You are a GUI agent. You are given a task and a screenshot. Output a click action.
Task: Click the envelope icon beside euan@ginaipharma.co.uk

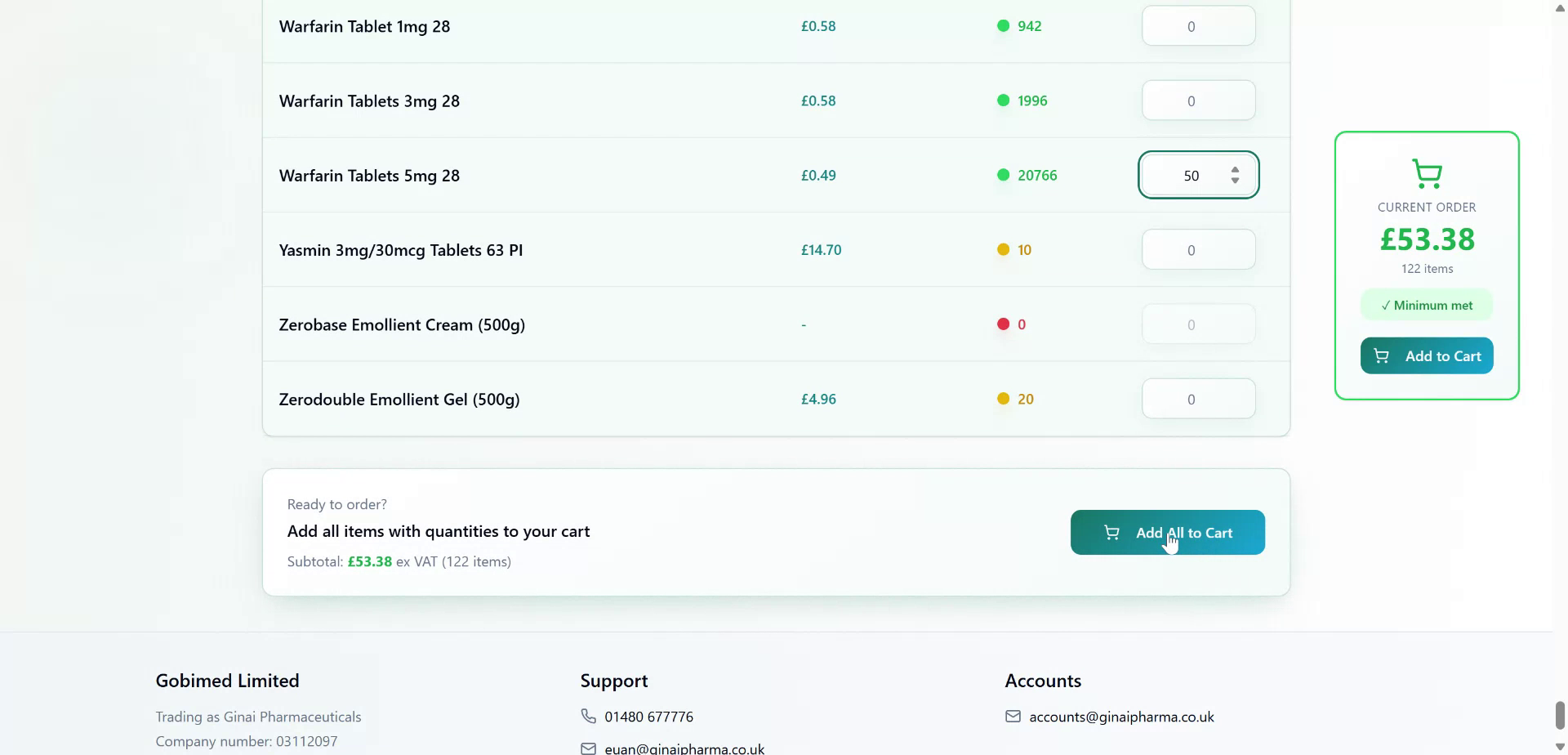tap(587, 746)
